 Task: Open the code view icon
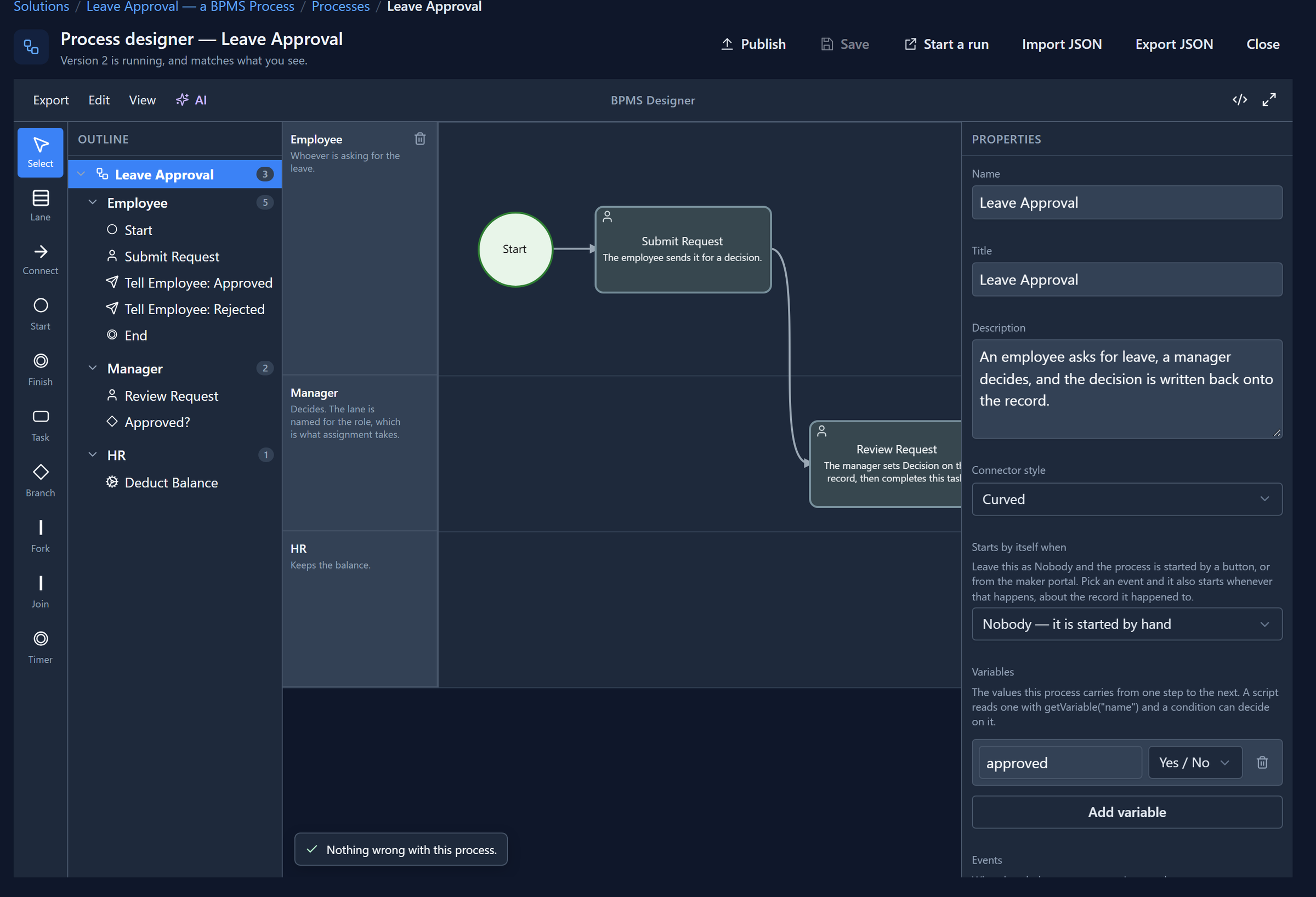[1240, 100]
